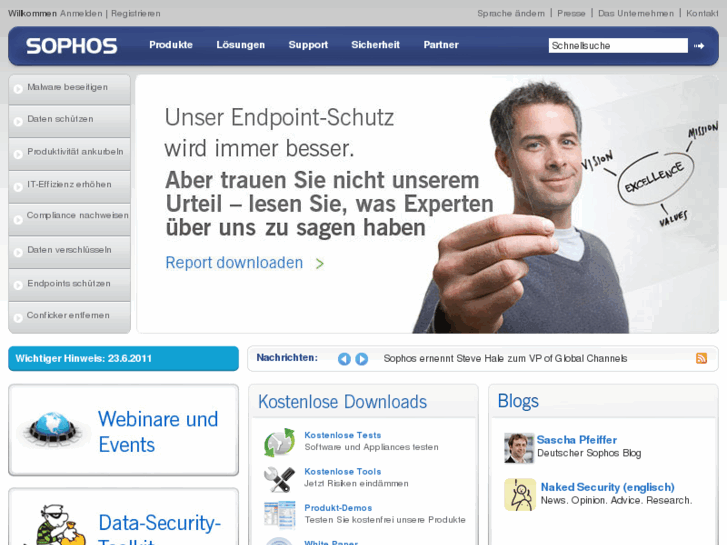Click the Data-Security-Toolkit burglar icon

tap(58, 525)
